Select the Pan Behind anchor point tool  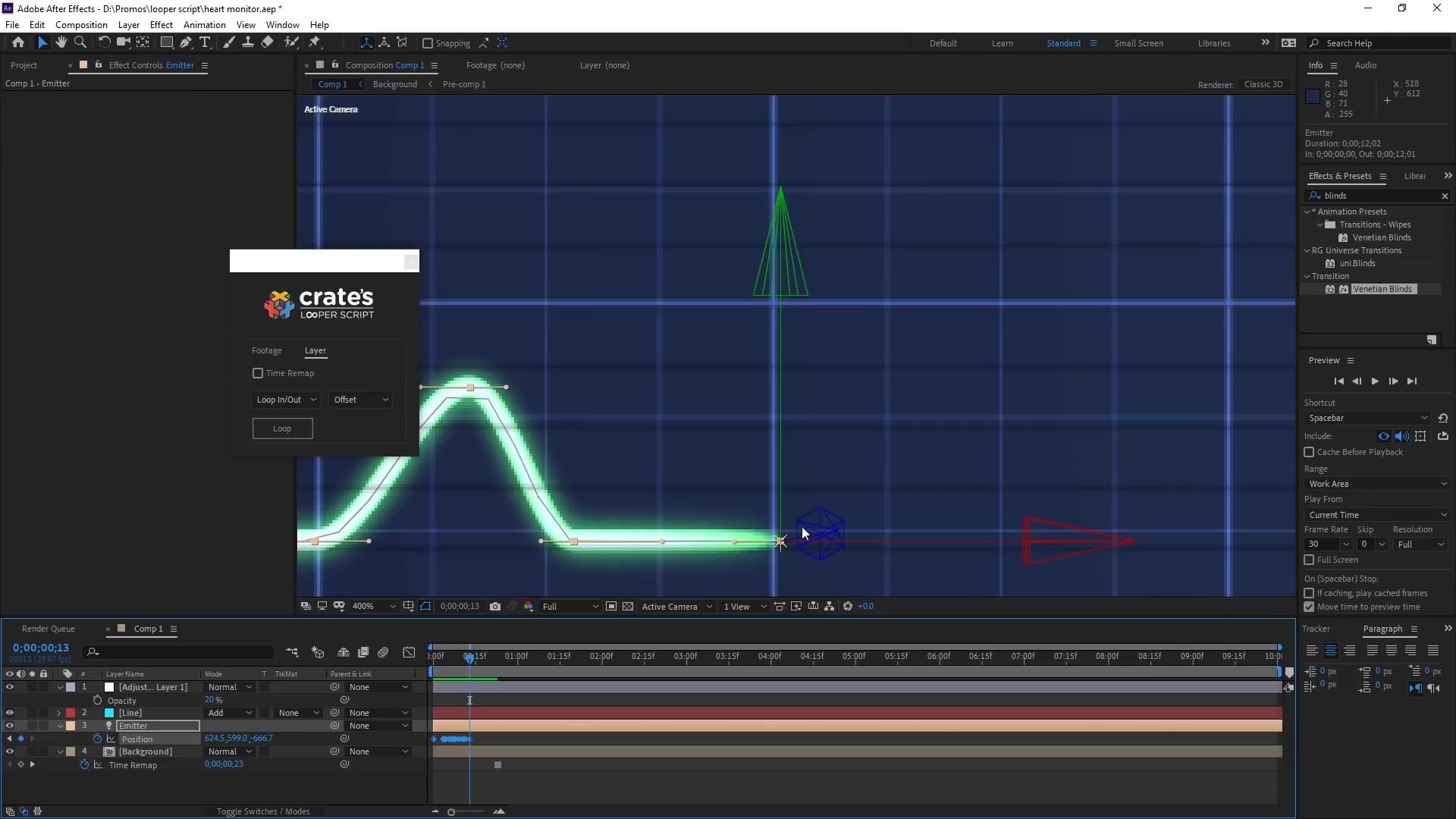click(143, 43)
